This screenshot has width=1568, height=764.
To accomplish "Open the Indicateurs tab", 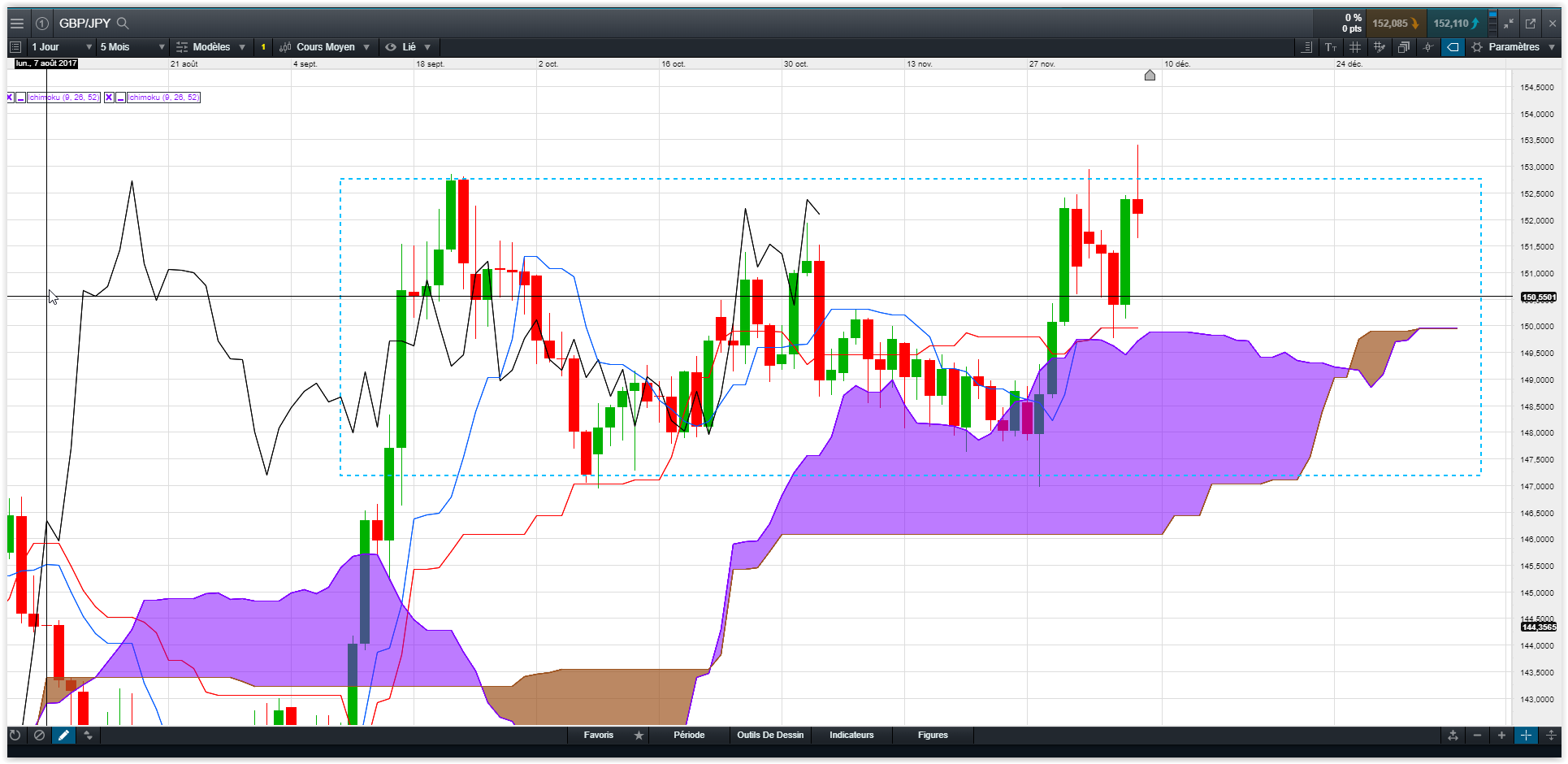I will 851,736.
